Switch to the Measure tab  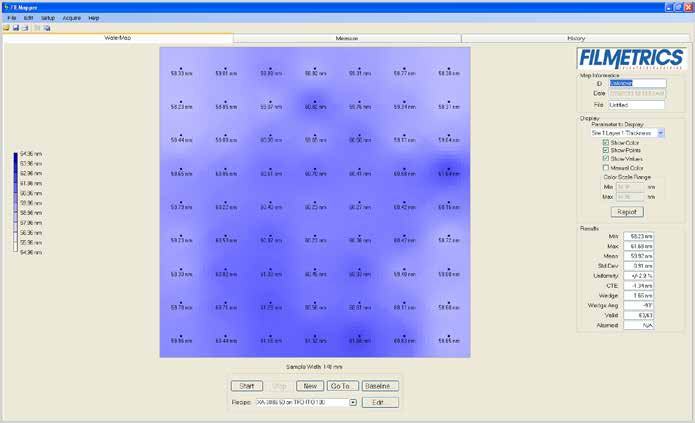(347, 38)
